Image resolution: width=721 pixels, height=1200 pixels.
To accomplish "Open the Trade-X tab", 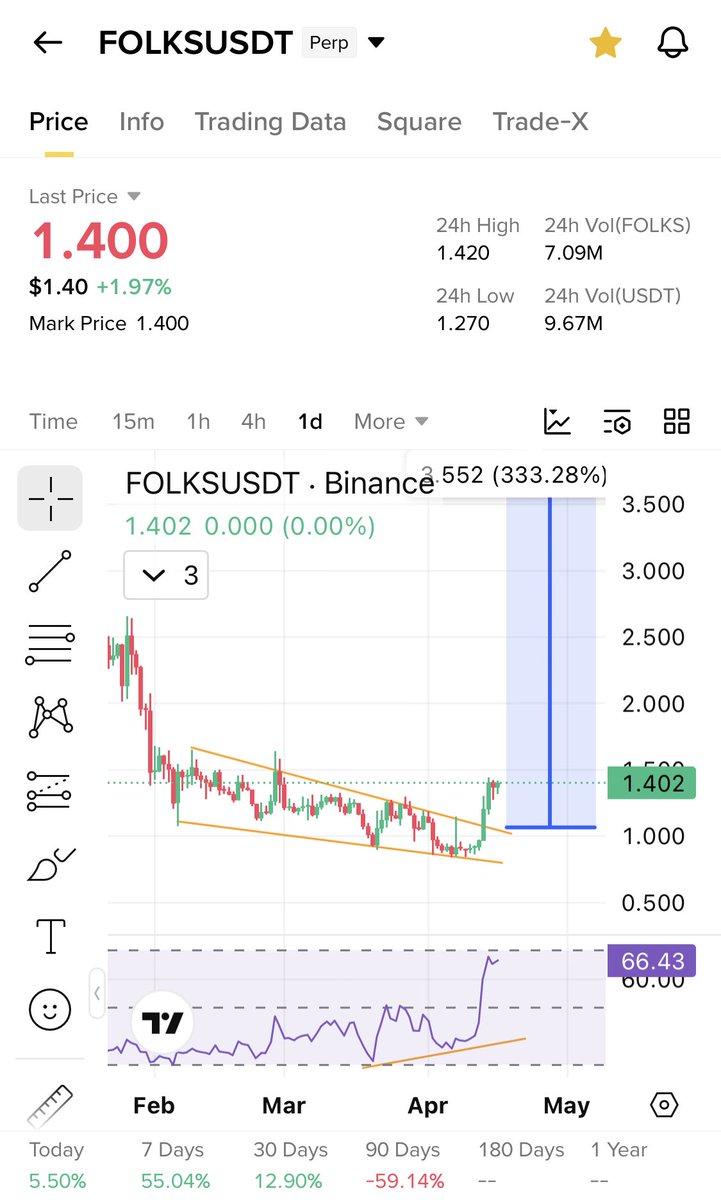I will 540,122.
